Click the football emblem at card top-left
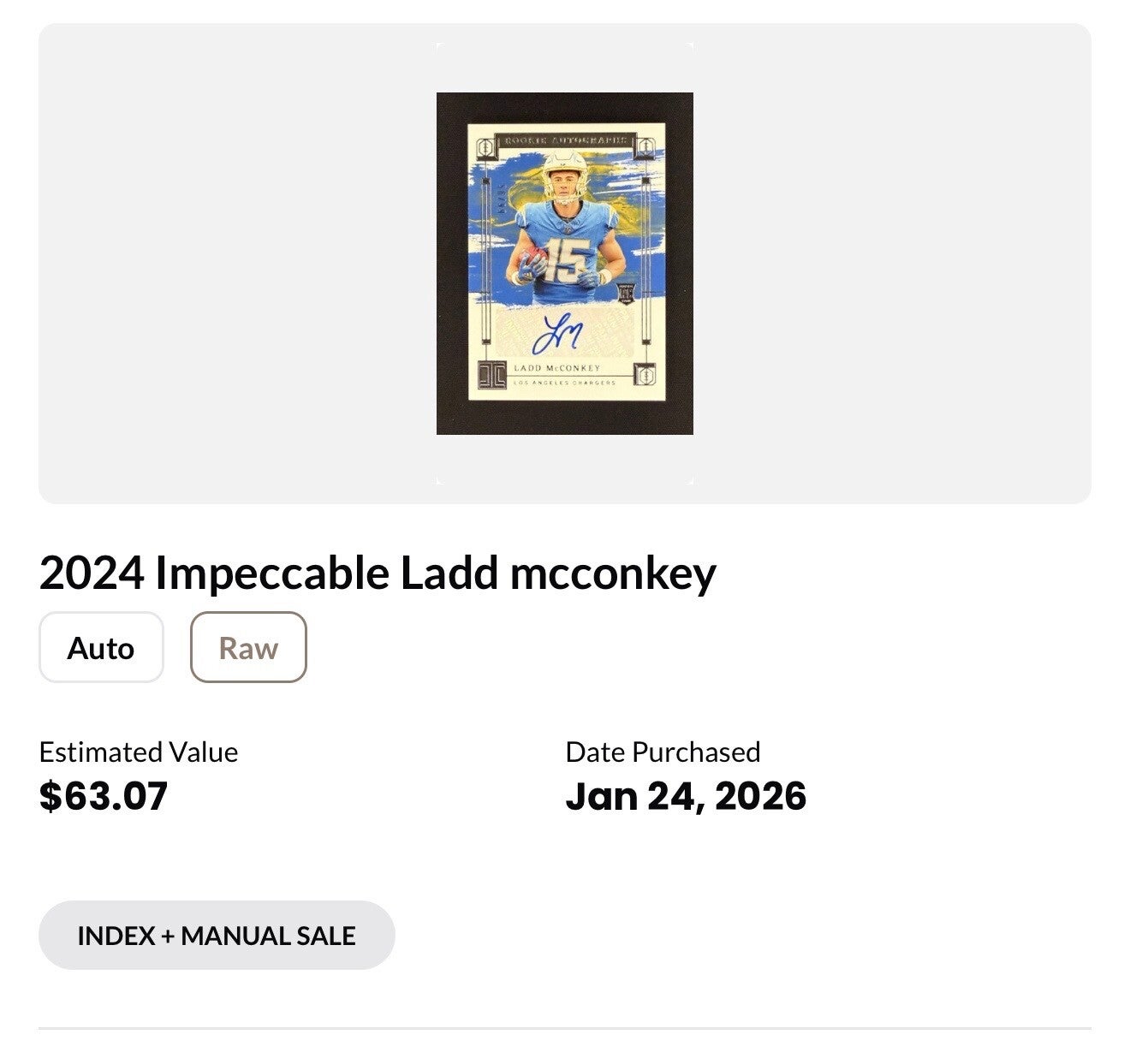 484,147
